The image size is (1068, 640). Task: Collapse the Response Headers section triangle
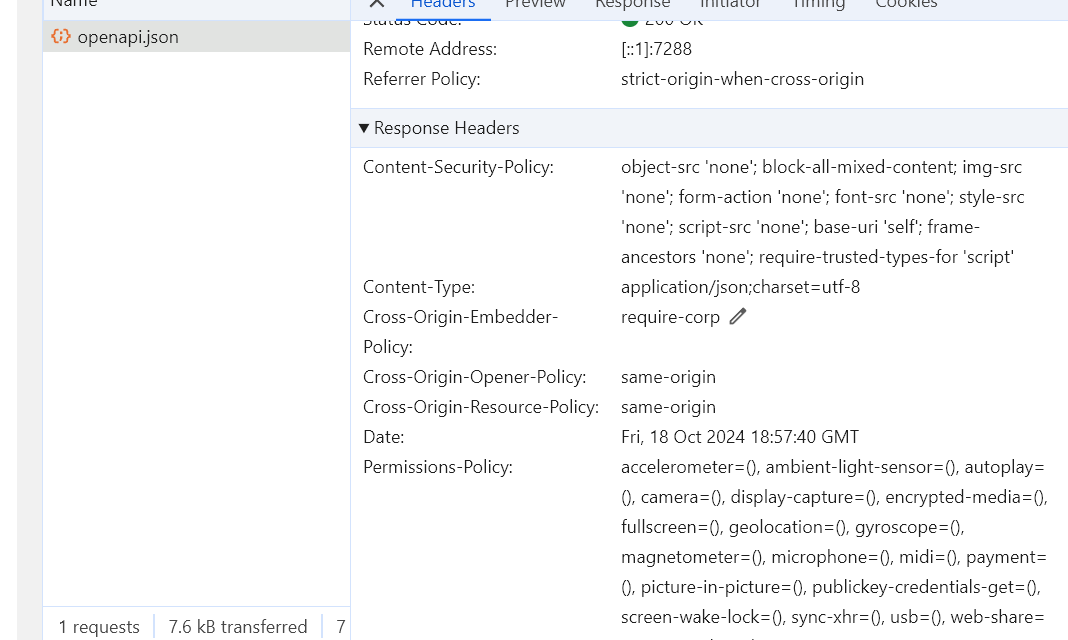coord(364,128)
